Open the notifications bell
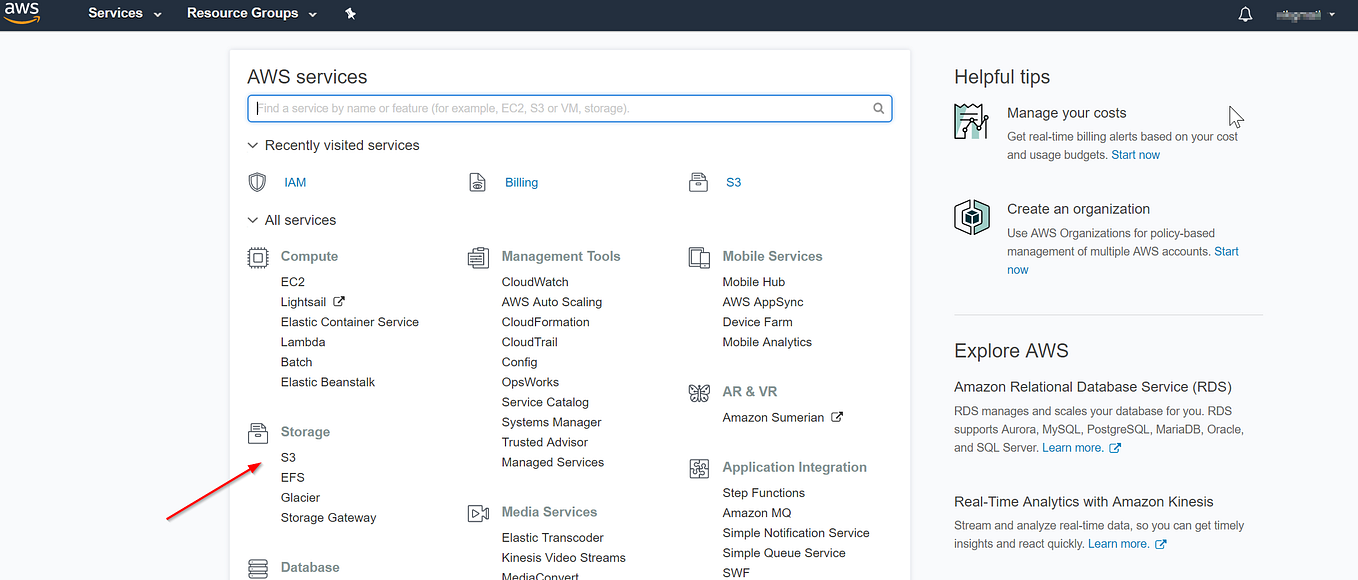The height and width of the screenshot is (580, 1358). [x=1244, y=14]
